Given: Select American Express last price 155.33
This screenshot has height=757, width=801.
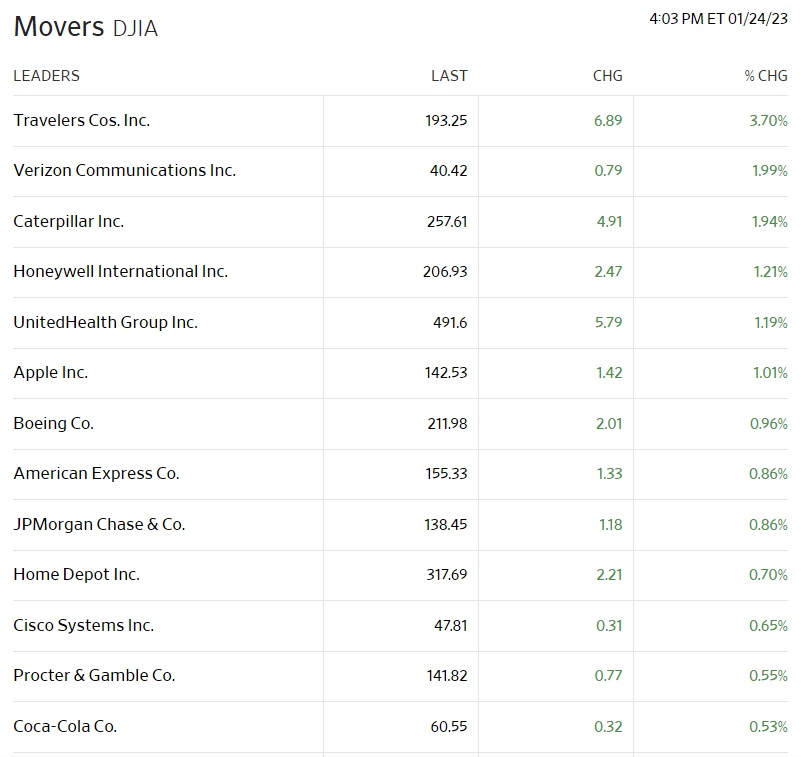Looking at the screenshot, I should pyautogui.click(x=446, y=474).
